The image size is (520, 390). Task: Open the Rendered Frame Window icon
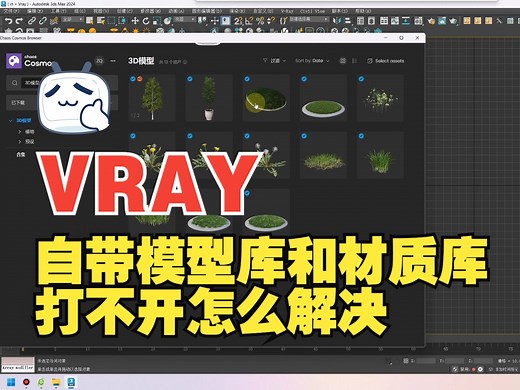click(x=442, y=21)
